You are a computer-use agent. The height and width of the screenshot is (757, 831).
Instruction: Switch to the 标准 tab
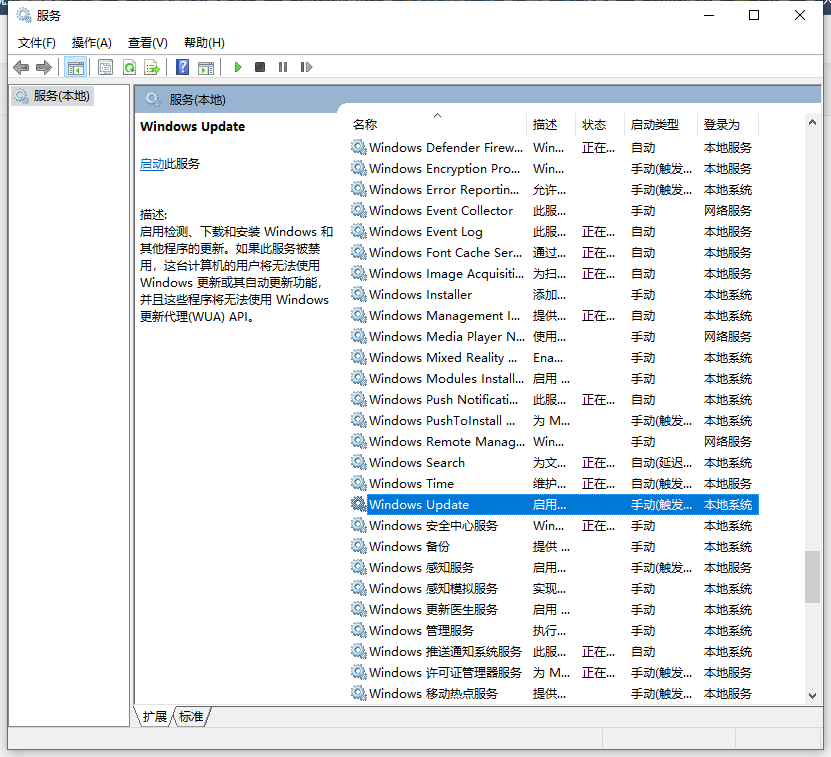(191, 717)
